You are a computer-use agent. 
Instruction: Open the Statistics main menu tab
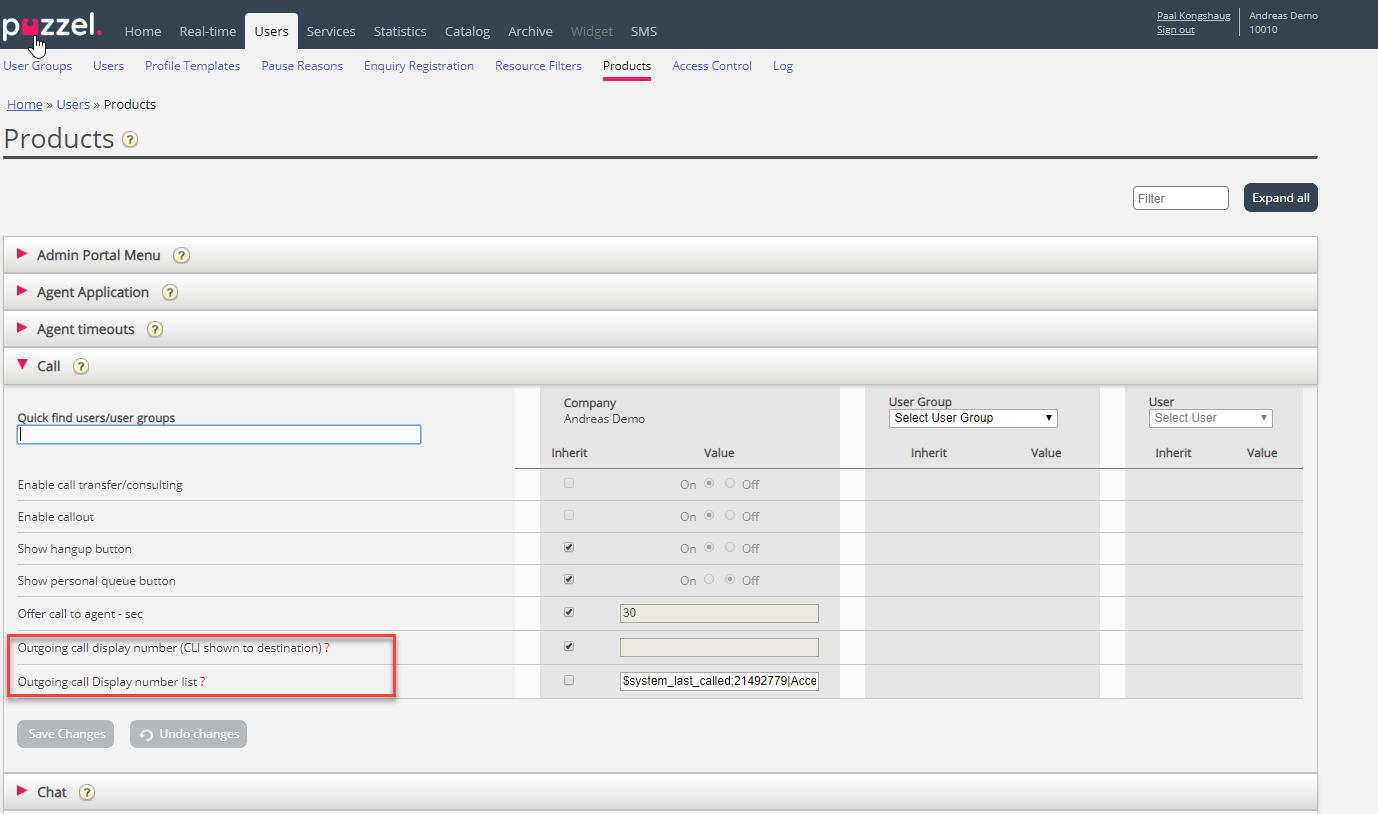(x=400, y=31)
